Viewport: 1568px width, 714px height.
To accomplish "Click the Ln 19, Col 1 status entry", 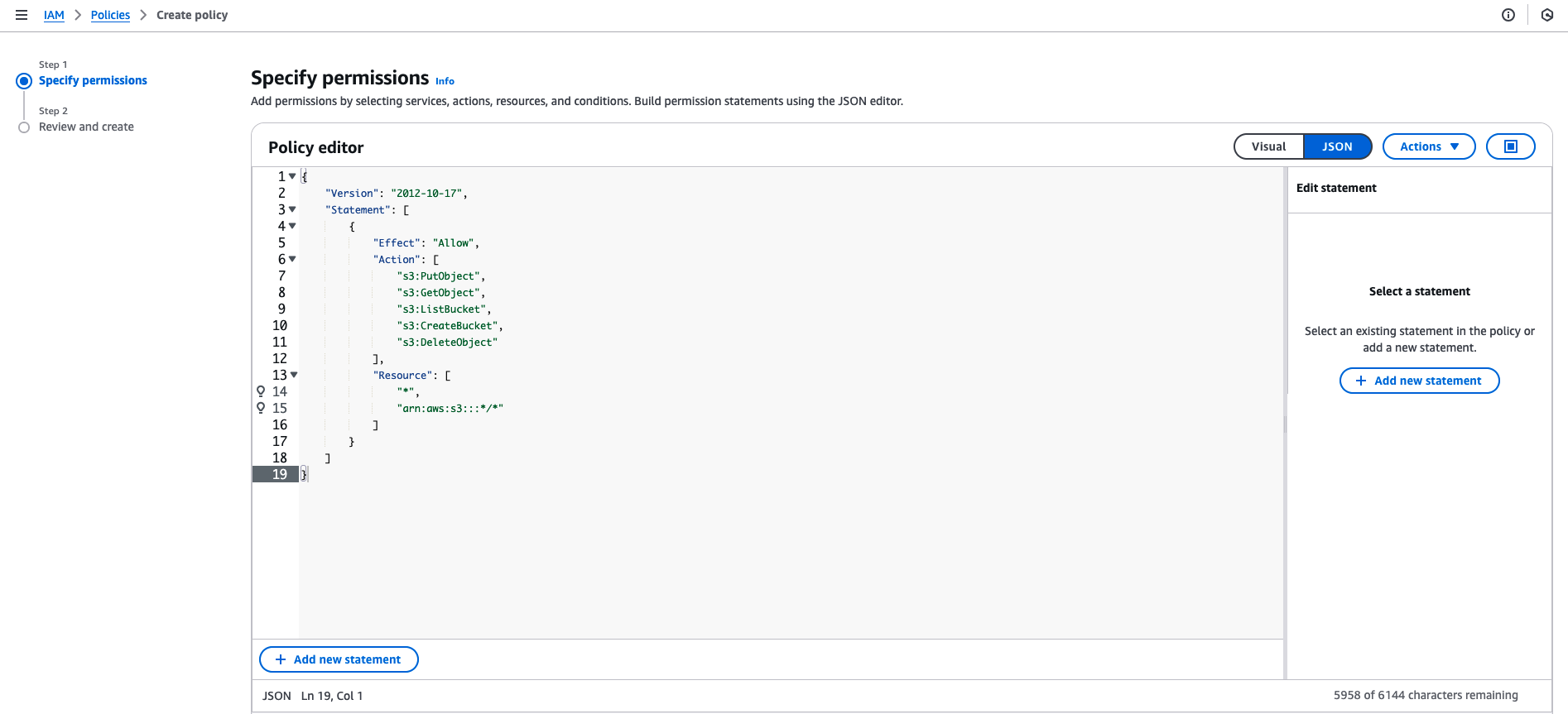I will [x=332, y=696].
